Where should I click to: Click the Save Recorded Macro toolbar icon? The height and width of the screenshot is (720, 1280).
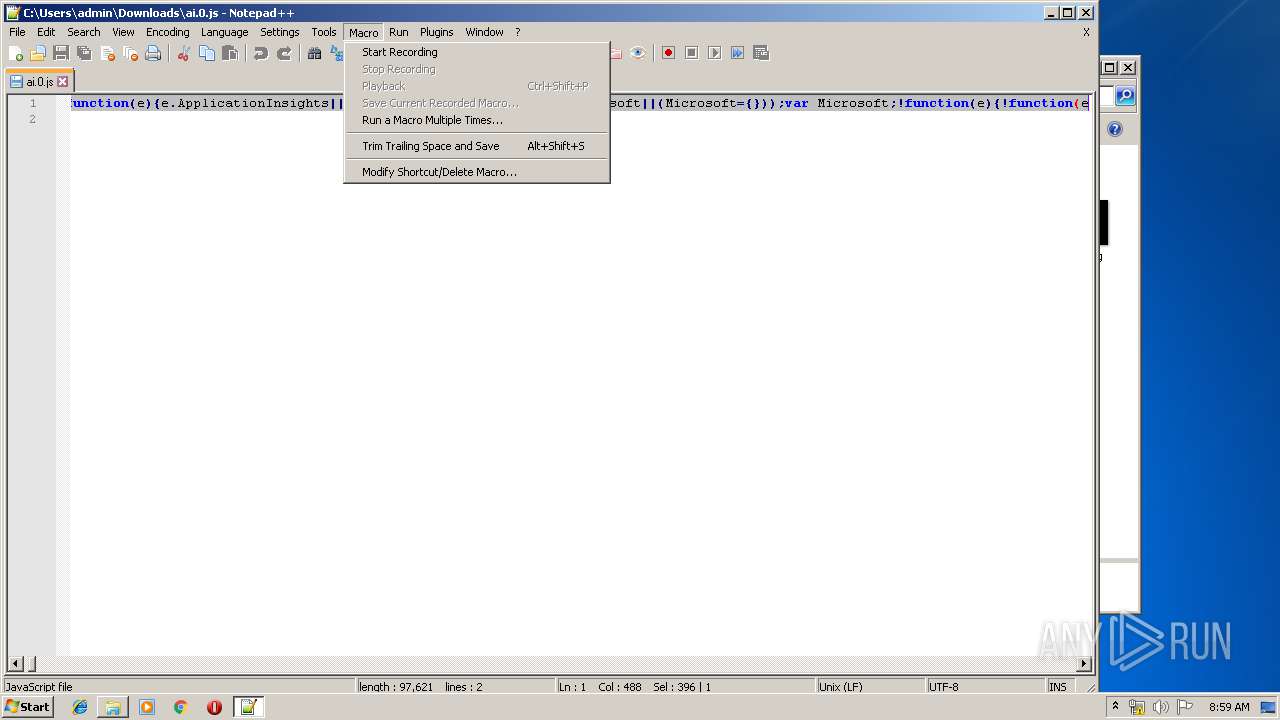[761, 53]
